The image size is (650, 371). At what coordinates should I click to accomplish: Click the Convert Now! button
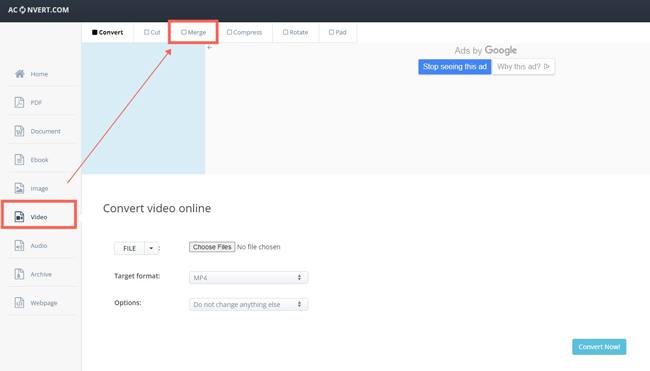point(599,347)
